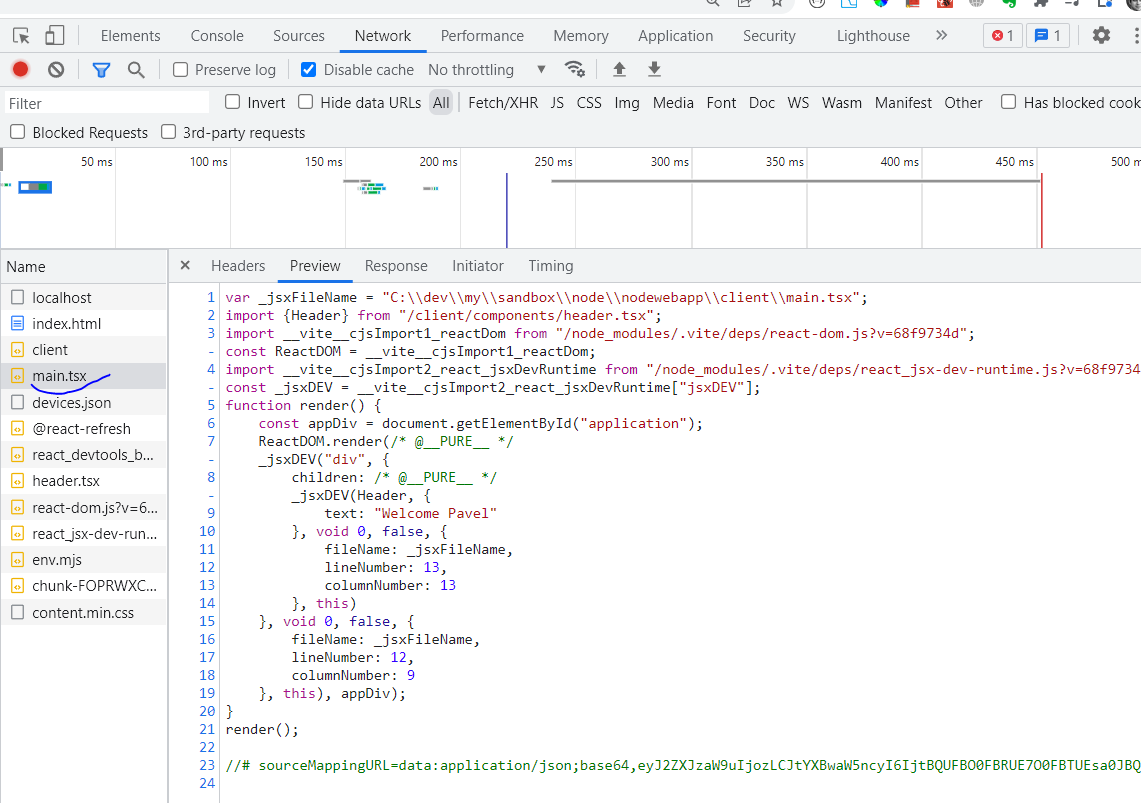Select react_devtools_b... request

point(84,455)
